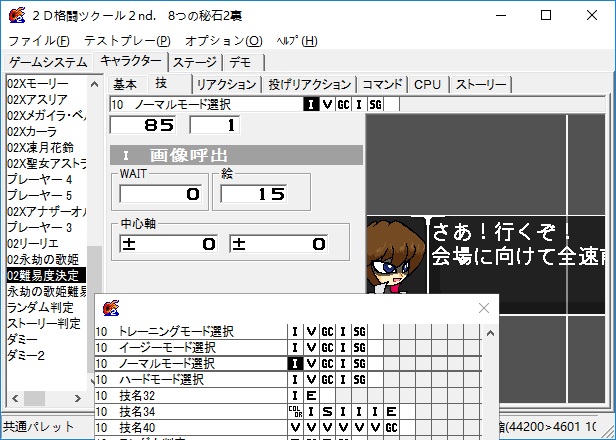Screen dimensions: 616x440
Task: Click the COL OR icon in the 技名34 row
Action: 295,411
